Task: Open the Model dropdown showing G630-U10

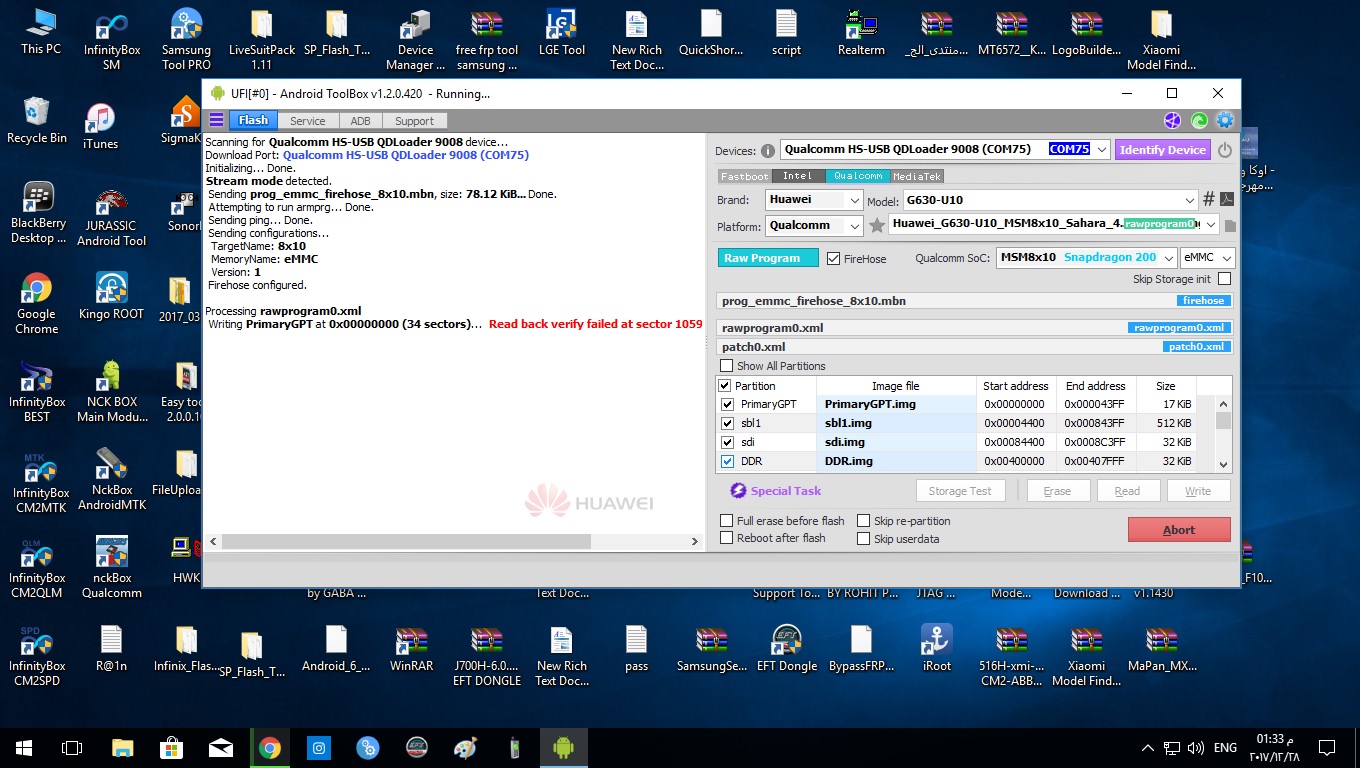Action: tap(1189, 200)
